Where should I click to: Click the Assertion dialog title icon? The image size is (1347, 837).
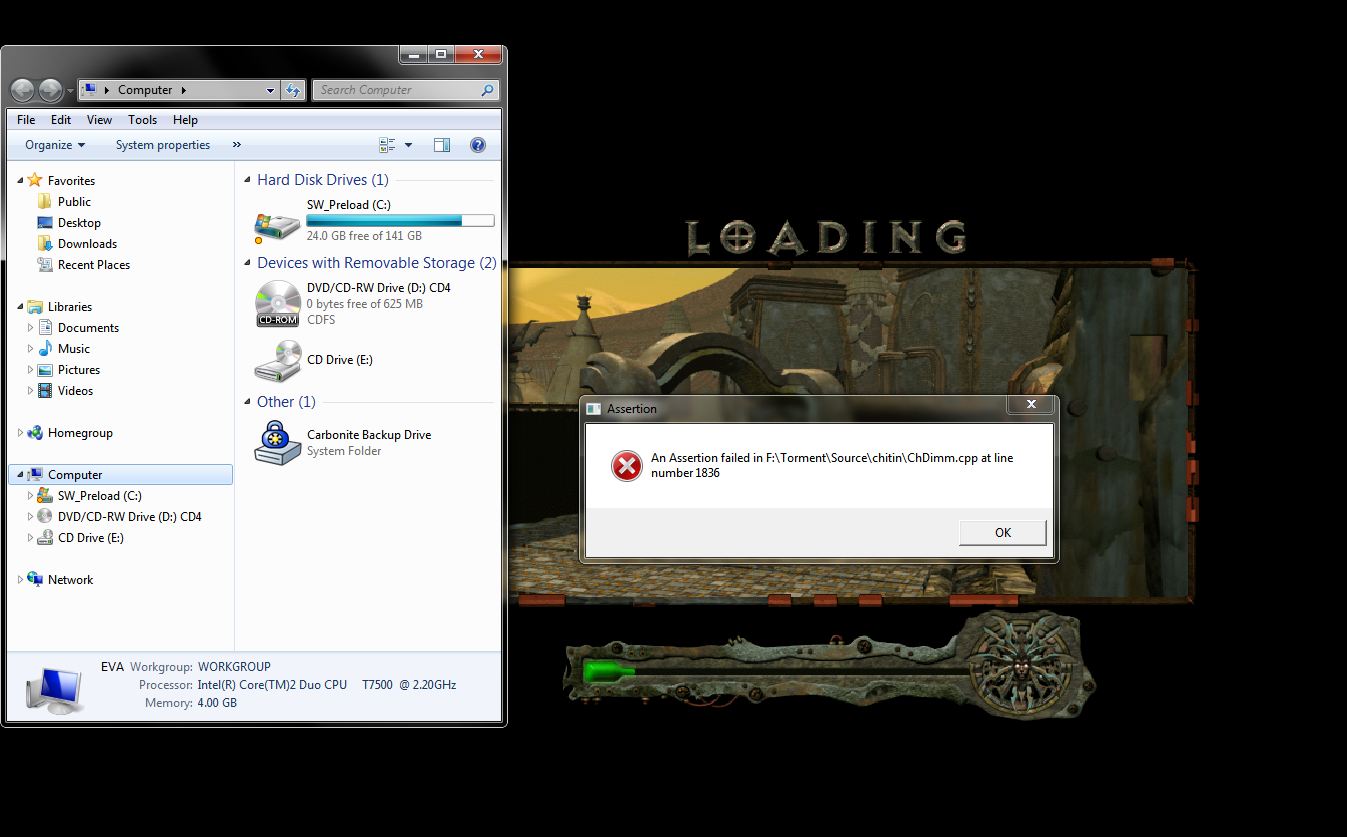click(594, 409)
